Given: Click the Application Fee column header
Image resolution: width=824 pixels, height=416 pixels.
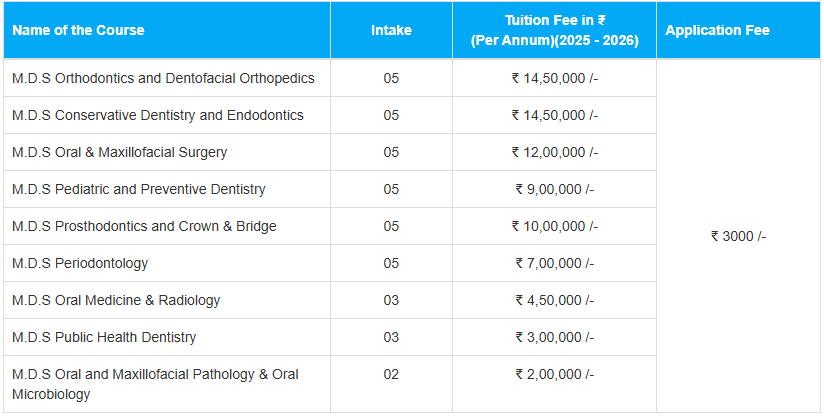Looking at the screenshot, I should (717, 30).
